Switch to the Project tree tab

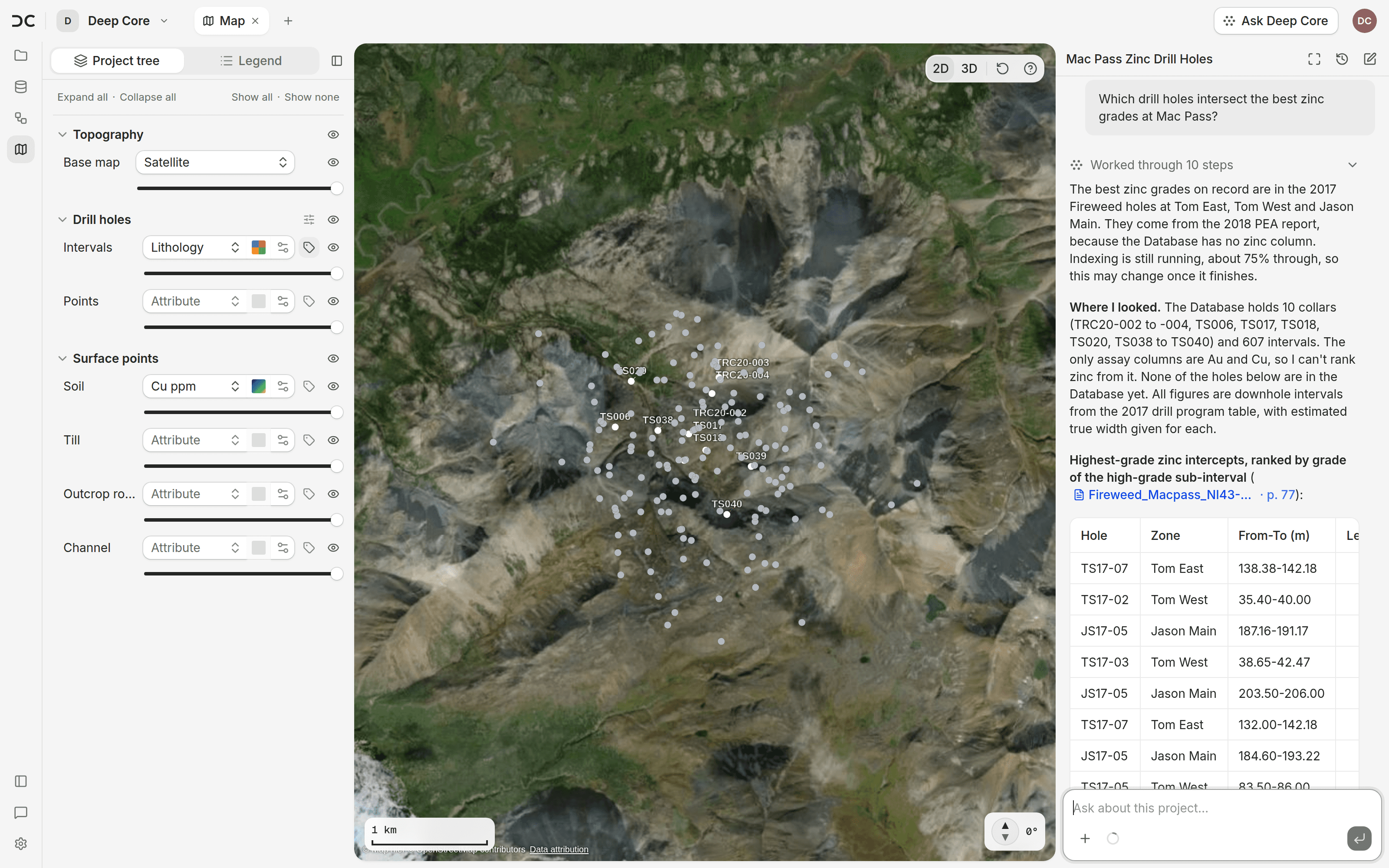tap(118, 61)
